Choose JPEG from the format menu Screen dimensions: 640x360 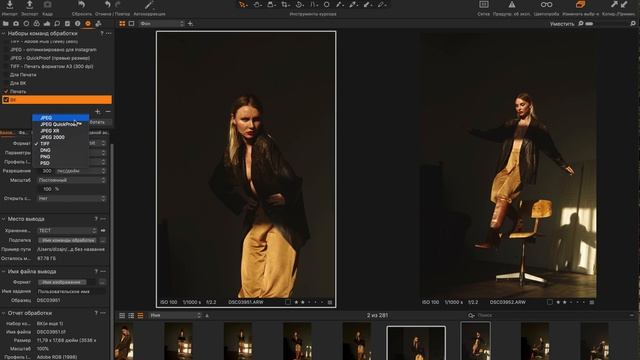(60, 118)
